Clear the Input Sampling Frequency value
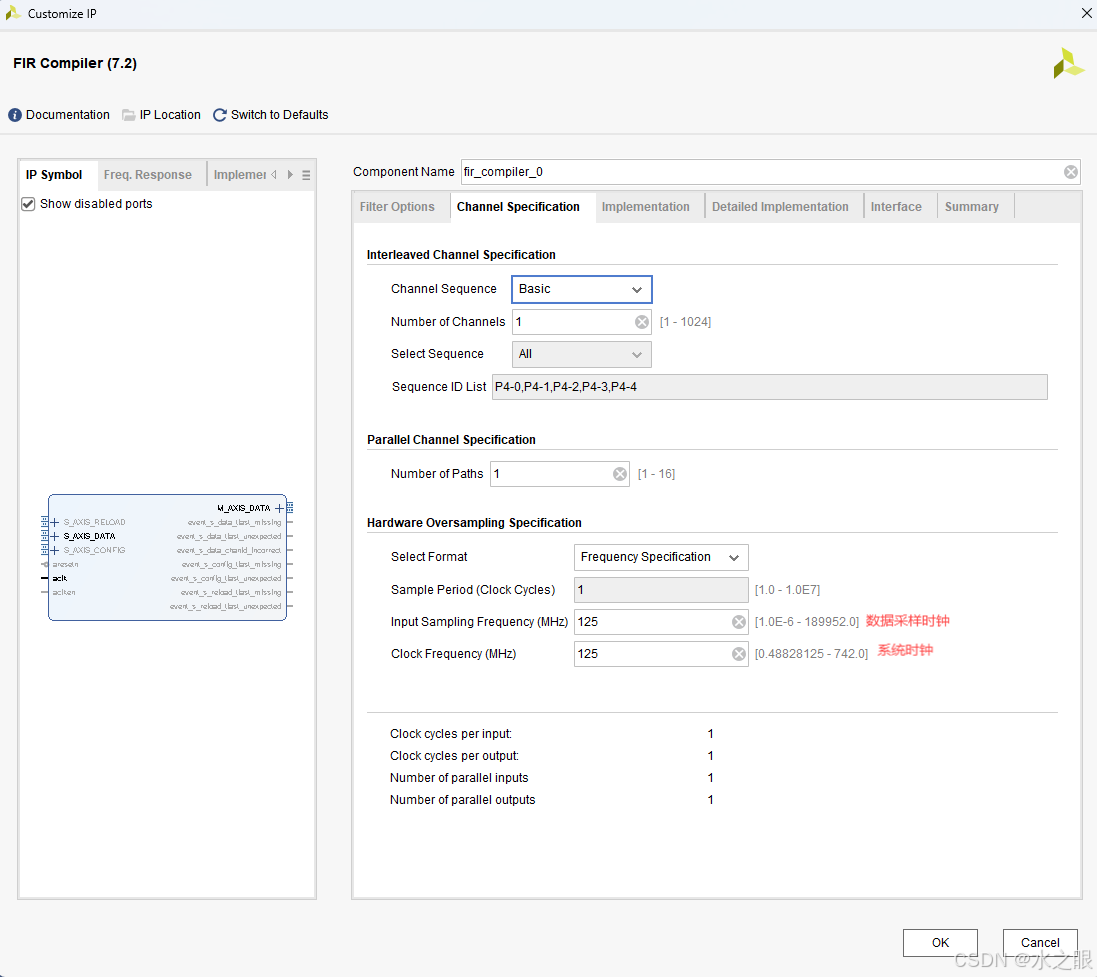Screen dimensions: 1097x977 [x=739, y=622]
